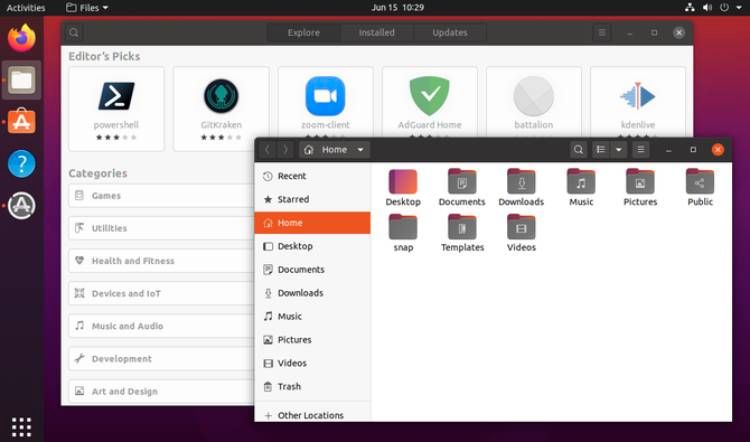Open the Files hamburger menu
Viewport: 750px width, 442px height.
click(x=640, y=150)
